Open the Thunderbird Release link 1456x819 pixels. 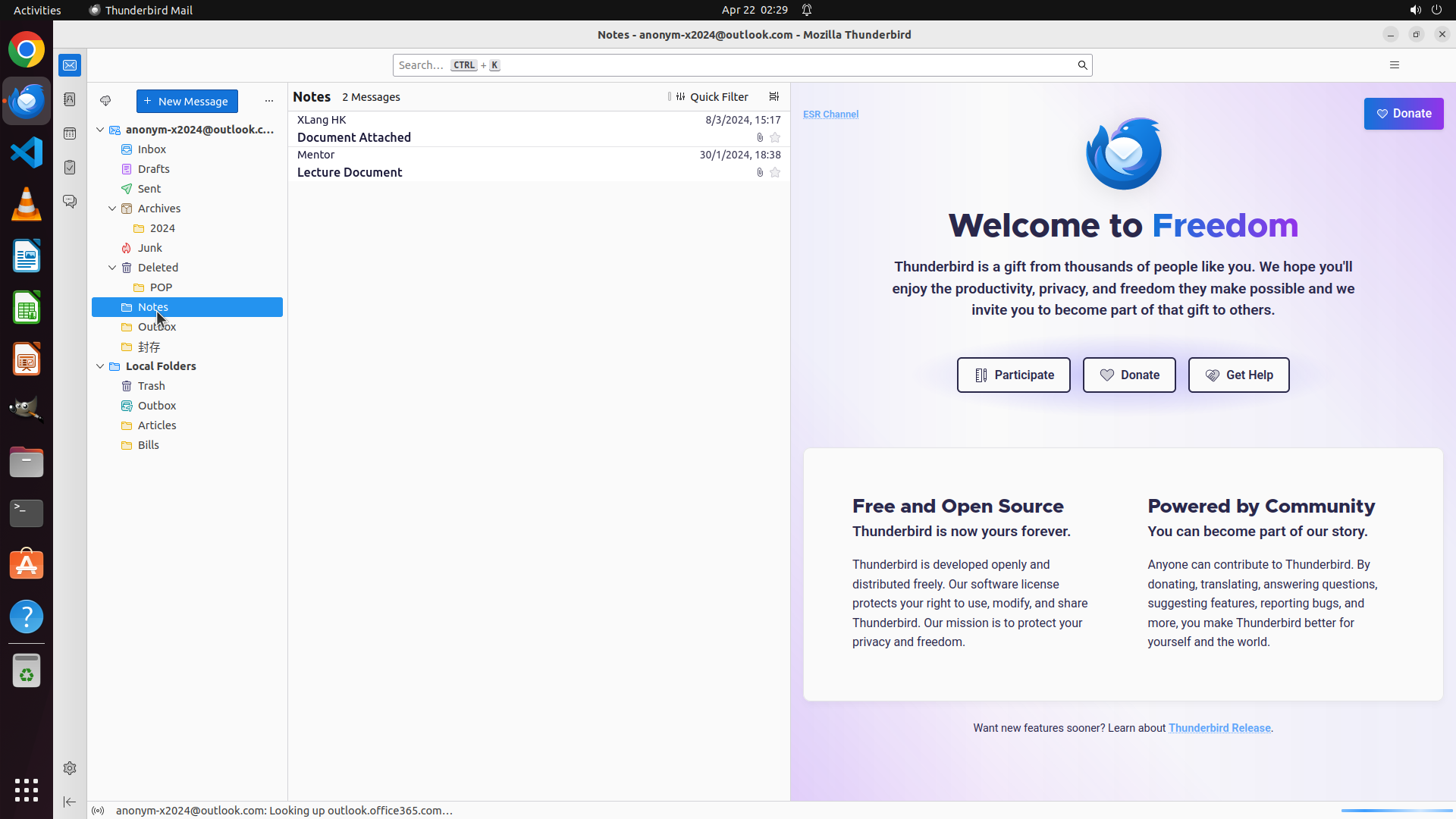(1219, 728)
